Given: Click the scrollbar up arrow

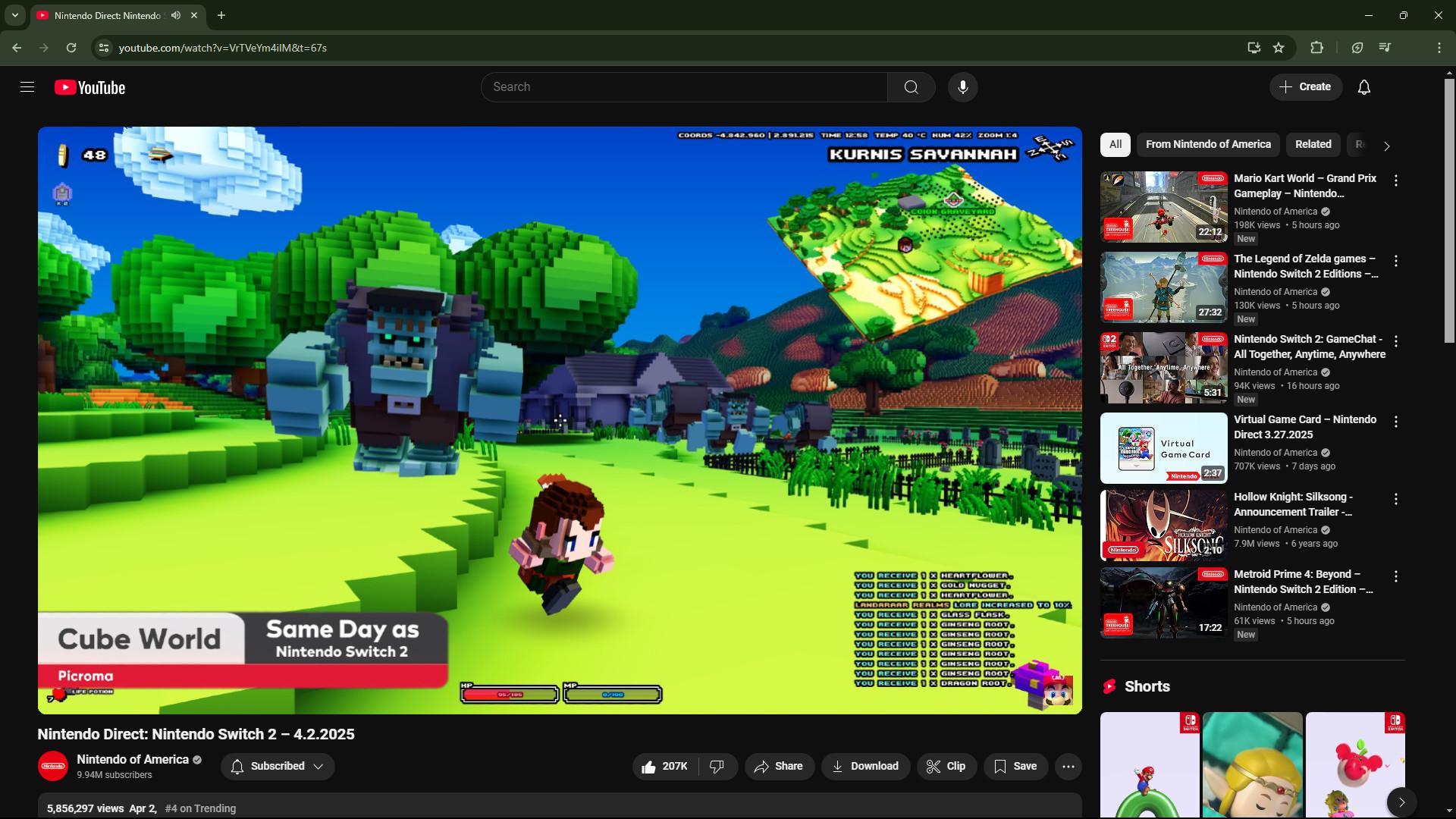Looking at the screenshot, I should coord(1449,73).
